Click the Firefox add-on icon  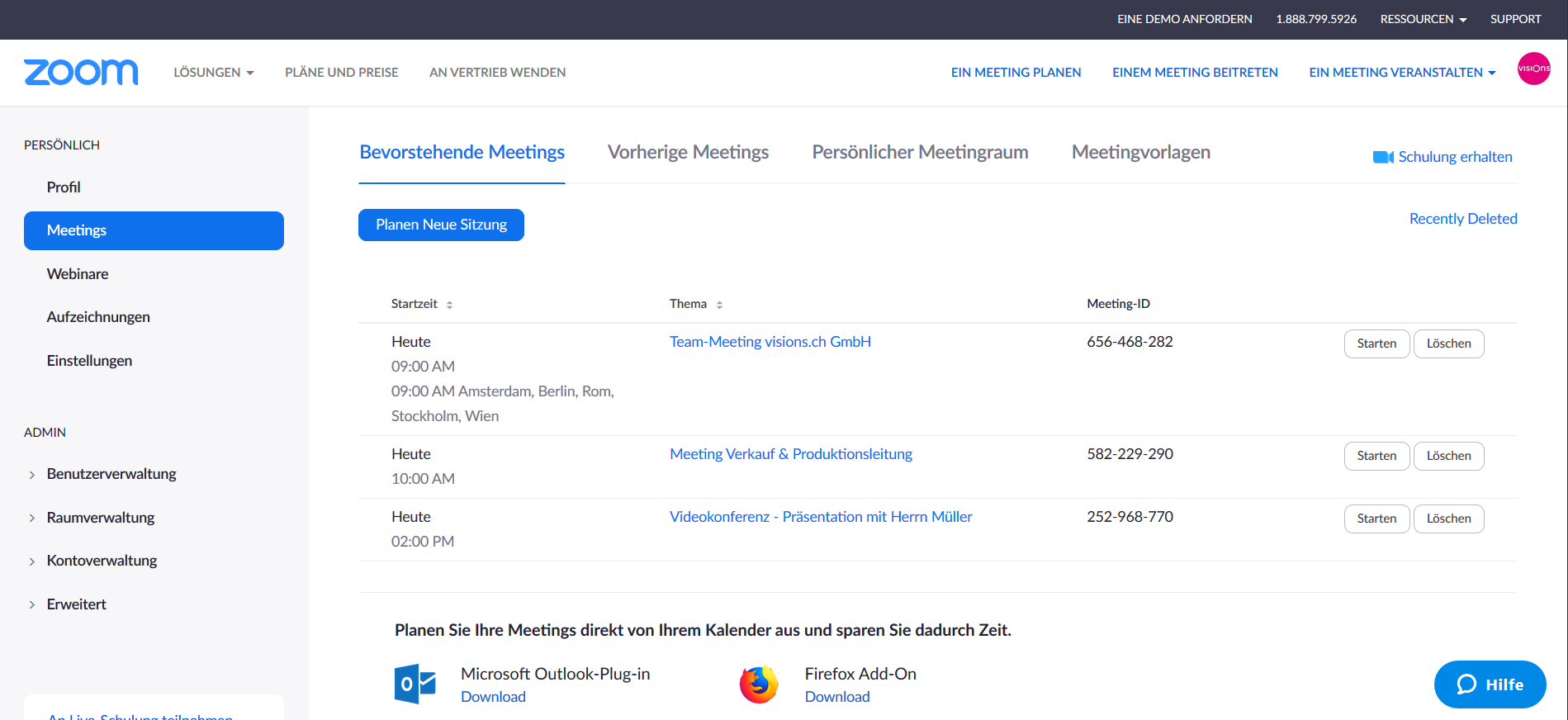pos(759,684)
